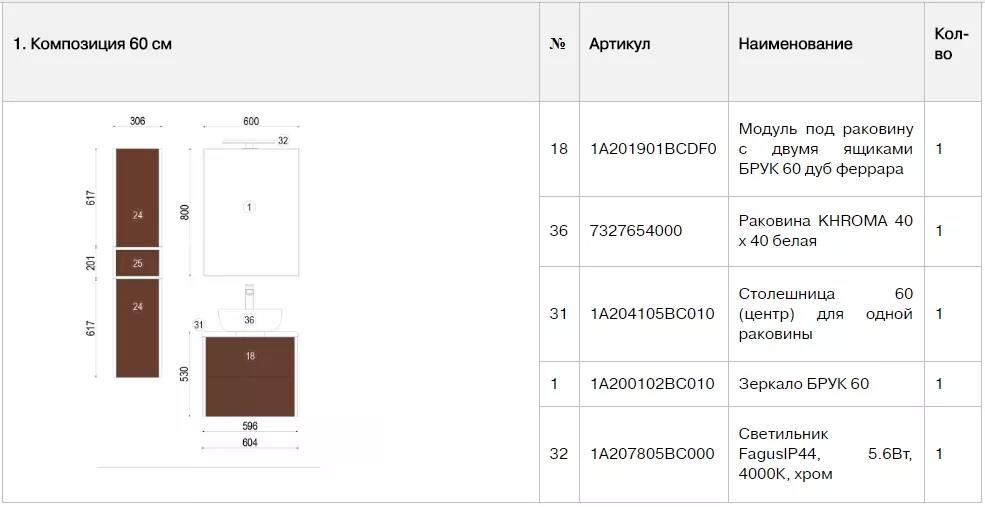Click the "800" height dimension label
The image size is (985, 507).
point(185,213)
